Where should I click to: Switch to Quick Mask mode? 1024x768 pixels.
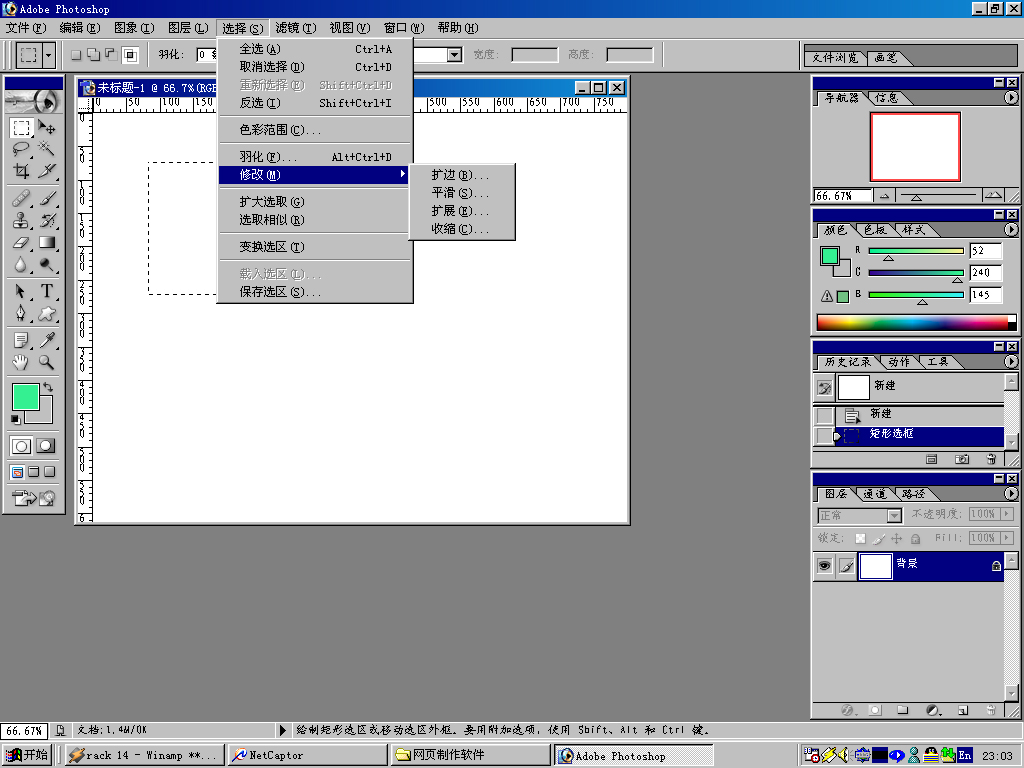[45, 446]
